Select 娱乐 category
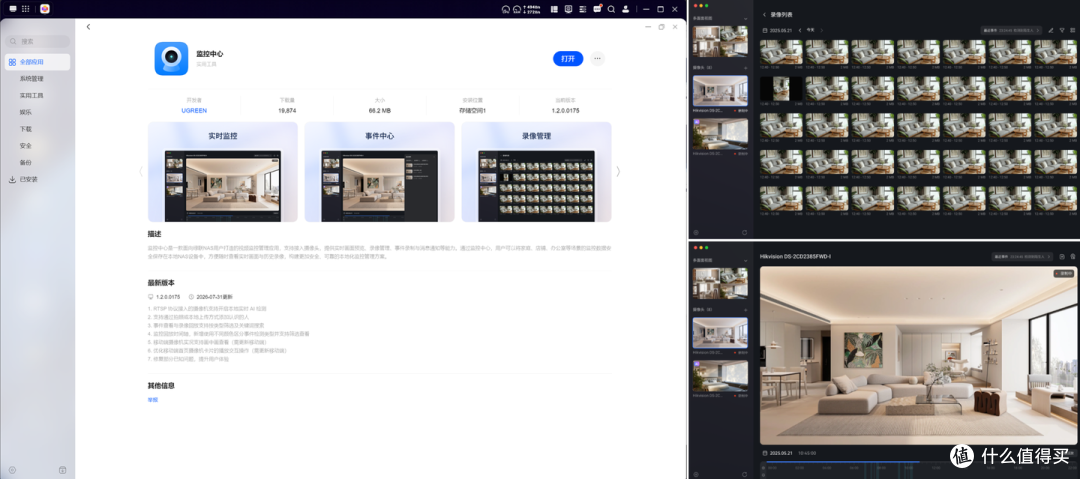The width and height of the screenshot is (1080, 479). click(25, 112)
